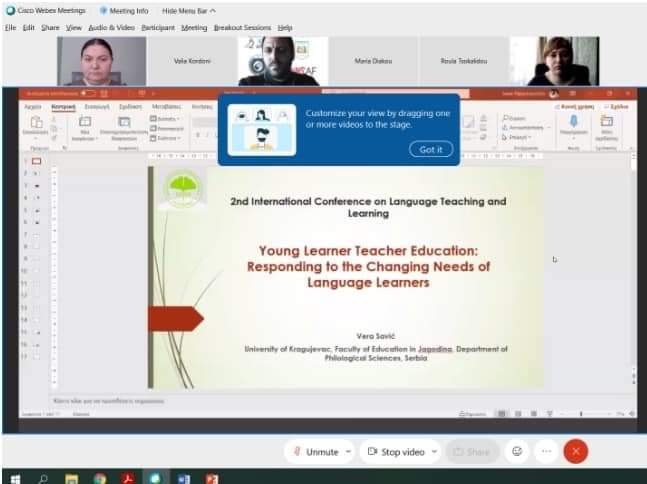Open the Windows Start menu
The width and height of the screenshot is (647, 484).
[x=14, y=478]
